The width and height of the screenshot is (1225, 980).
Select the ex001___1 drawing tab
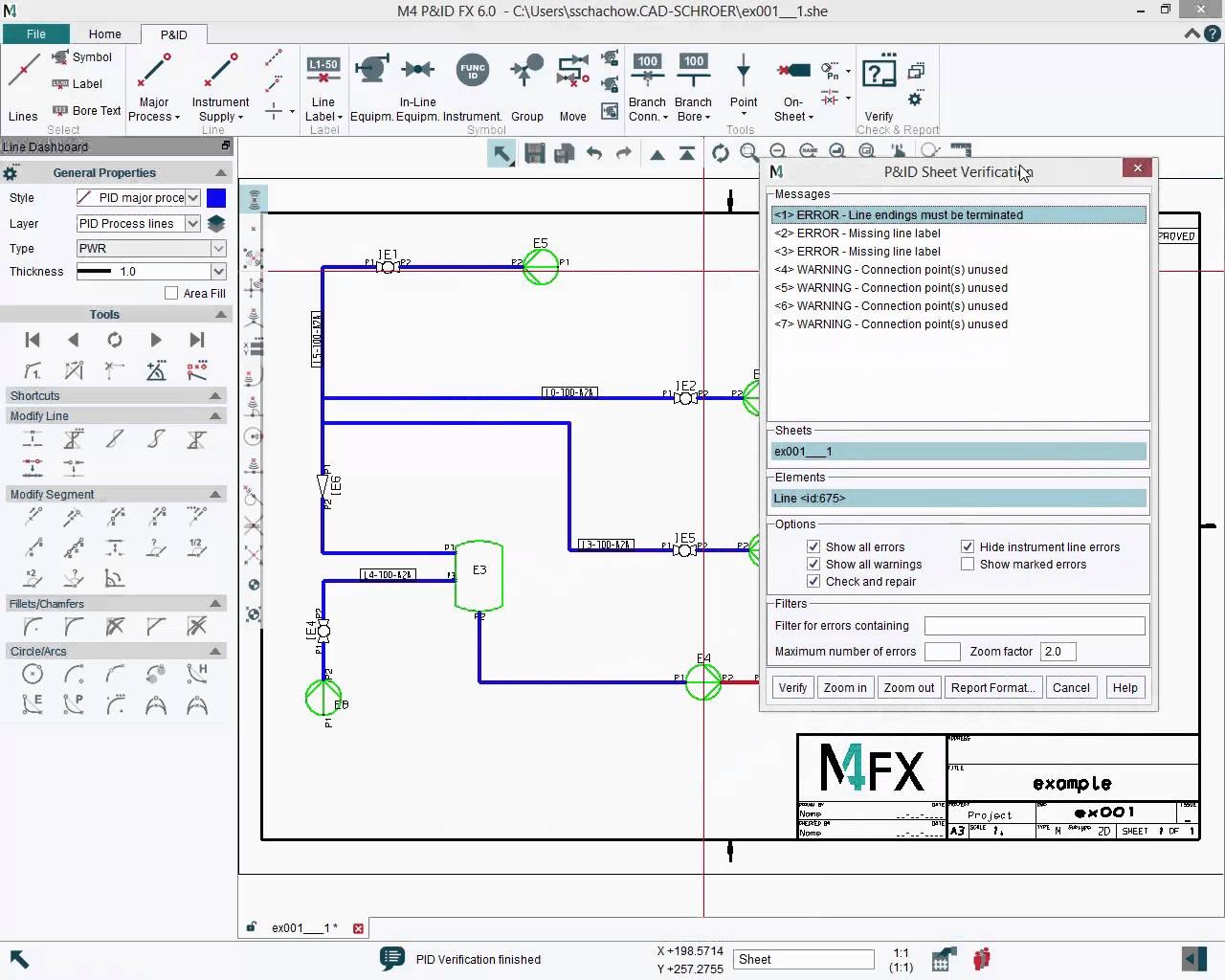(x=304, y=927)
